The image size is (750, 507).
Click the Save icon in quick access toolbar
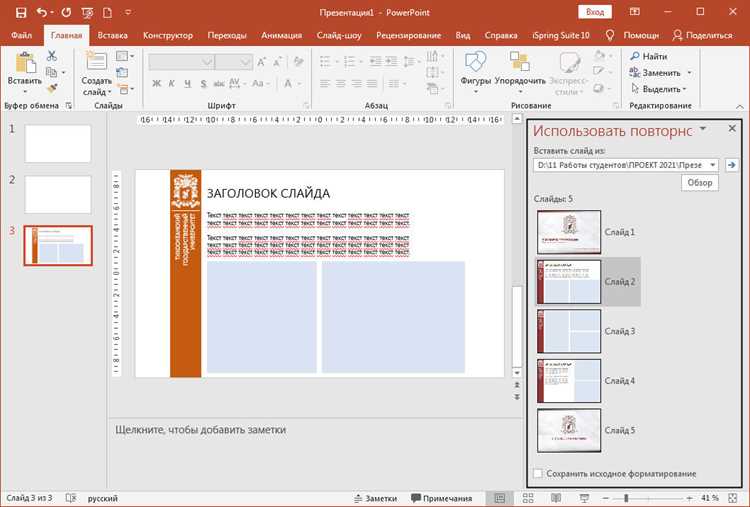click(x=21, y=12)
